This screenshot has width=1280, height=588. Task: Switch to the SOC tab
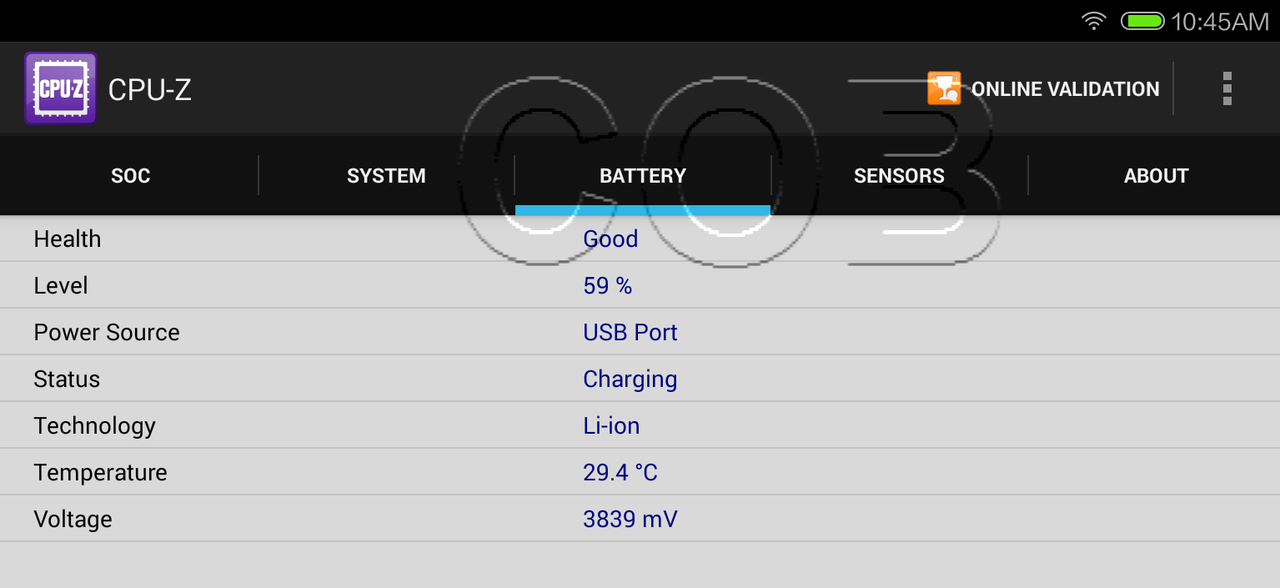[130, 176]
